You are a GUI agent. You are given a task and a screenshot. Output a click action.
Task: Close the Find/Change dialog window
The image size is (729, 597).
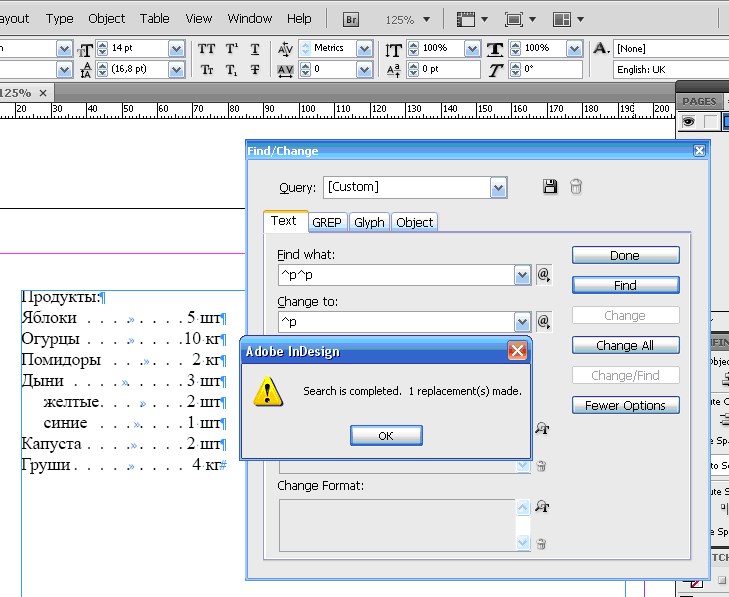coord(699,150)
